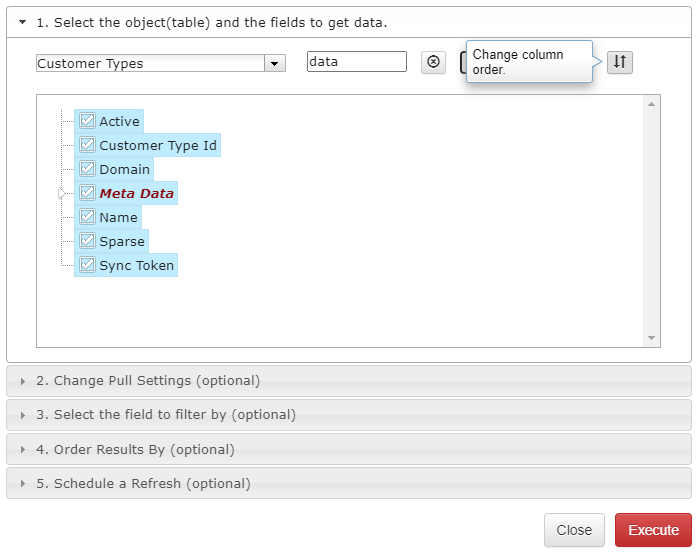The image size is (698, 552).
Task: Open the Customer Types dropdown arrow
Action: point(275,64)
